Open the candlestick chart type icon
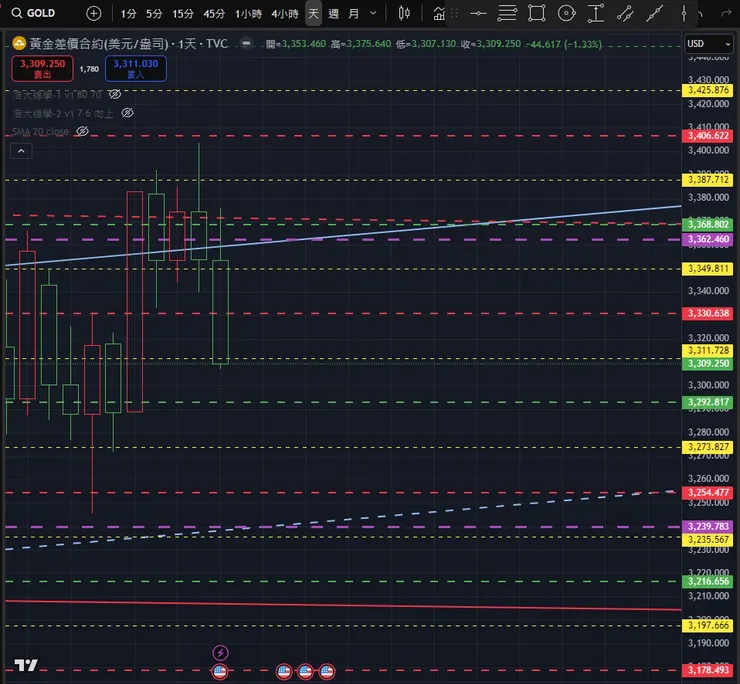The image size is (740, 684). [404, 13]
